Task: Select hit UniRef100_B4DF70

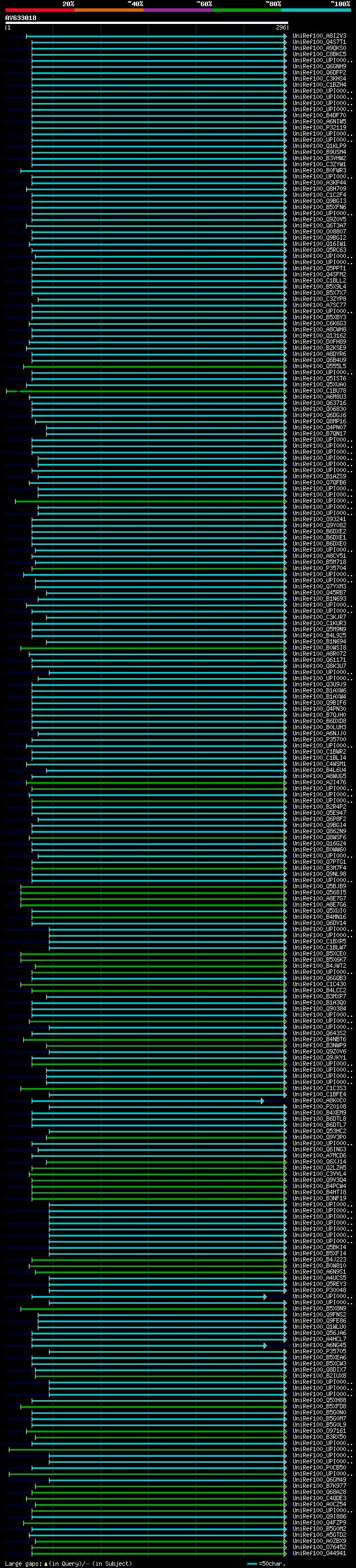Action: point(319,115)
